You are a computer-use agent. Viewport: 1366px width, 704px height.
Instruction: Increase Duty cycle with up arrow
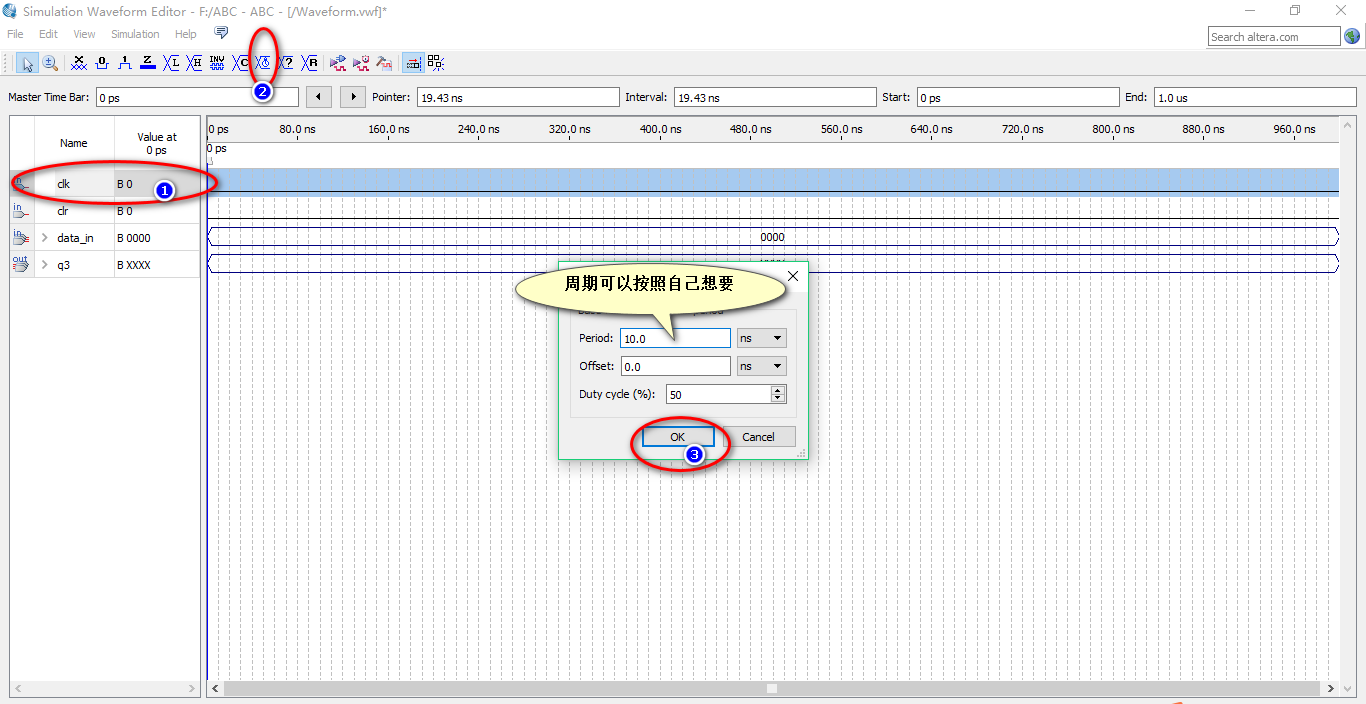[778, 390]
